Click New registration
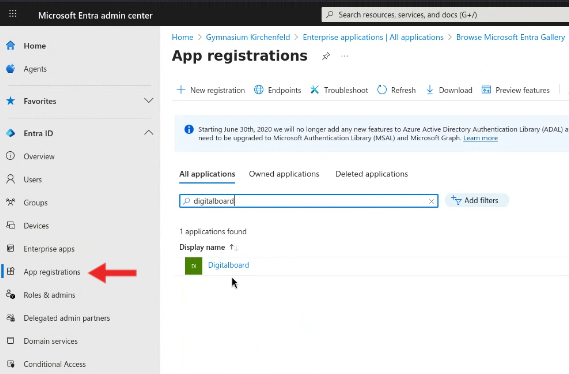The width and height of the screenshot is (569, 374). click(x=211, y=90)
